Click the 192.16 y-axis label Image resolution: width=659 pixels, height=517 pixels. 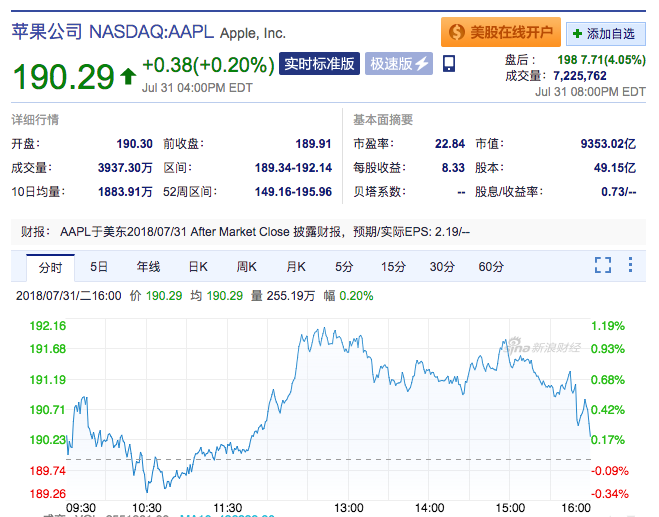pos(47,326)
